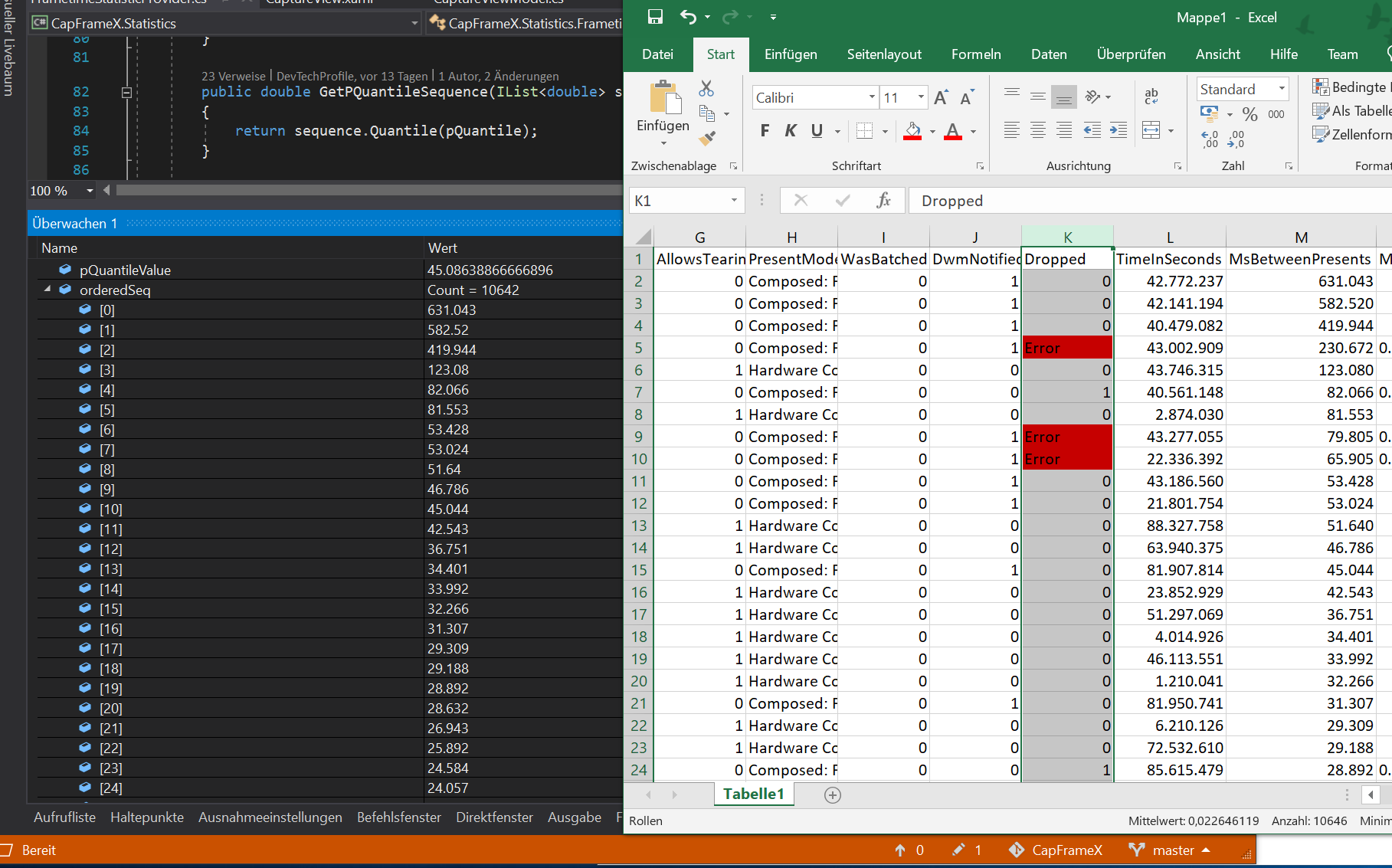The width and height of the screenshot is (1392, 868).
Task: Align text right in cell
Action: click(x=1064, y=130)
